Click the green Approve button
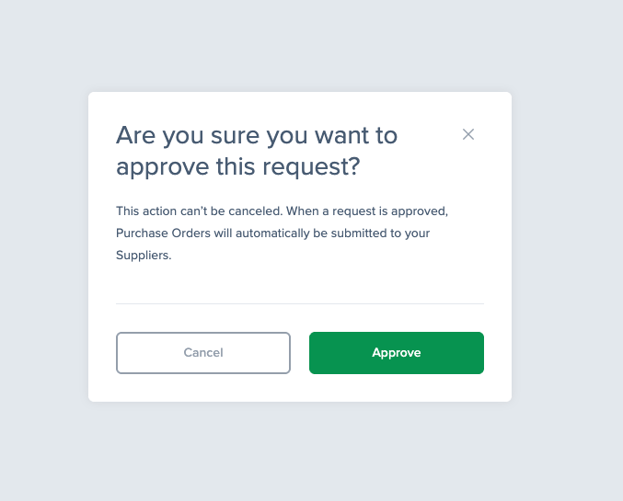The height and width of the screenshot is (501, 623). click(397, 353)
